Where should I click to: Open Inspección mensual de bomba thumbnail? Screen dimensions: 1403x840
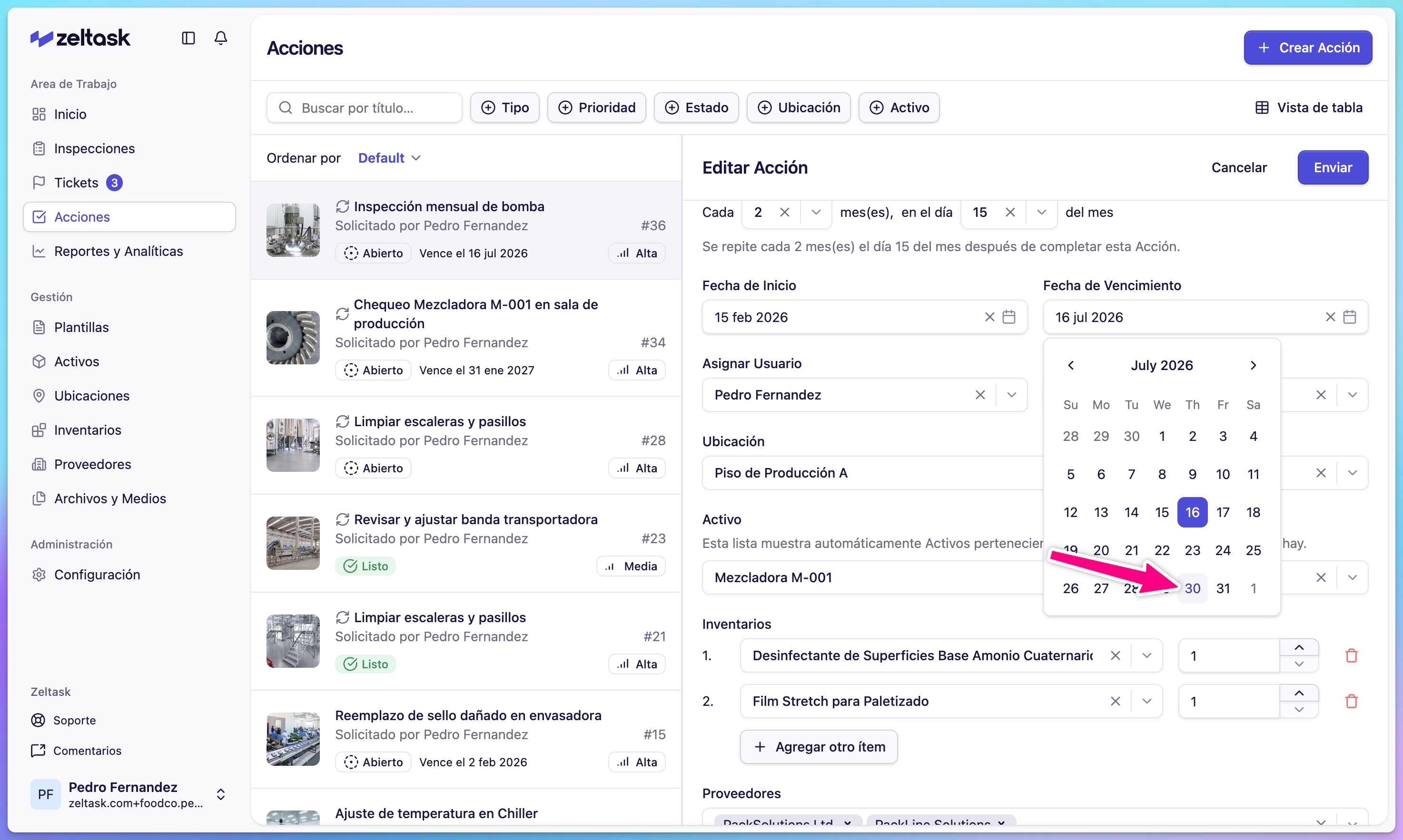pyautogui.click(x=293, y=230)
